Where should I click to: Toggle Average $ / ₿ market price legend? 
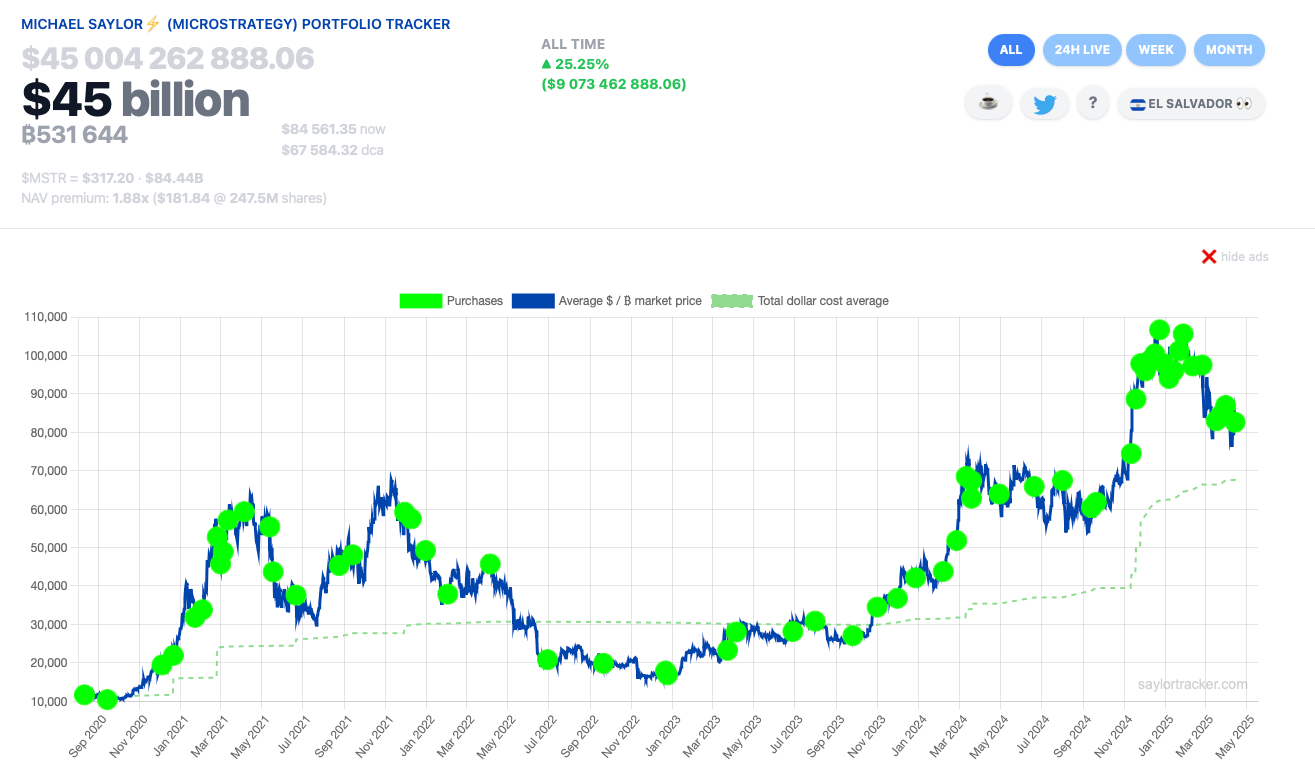pyautogui.click(x=607, y=301)
